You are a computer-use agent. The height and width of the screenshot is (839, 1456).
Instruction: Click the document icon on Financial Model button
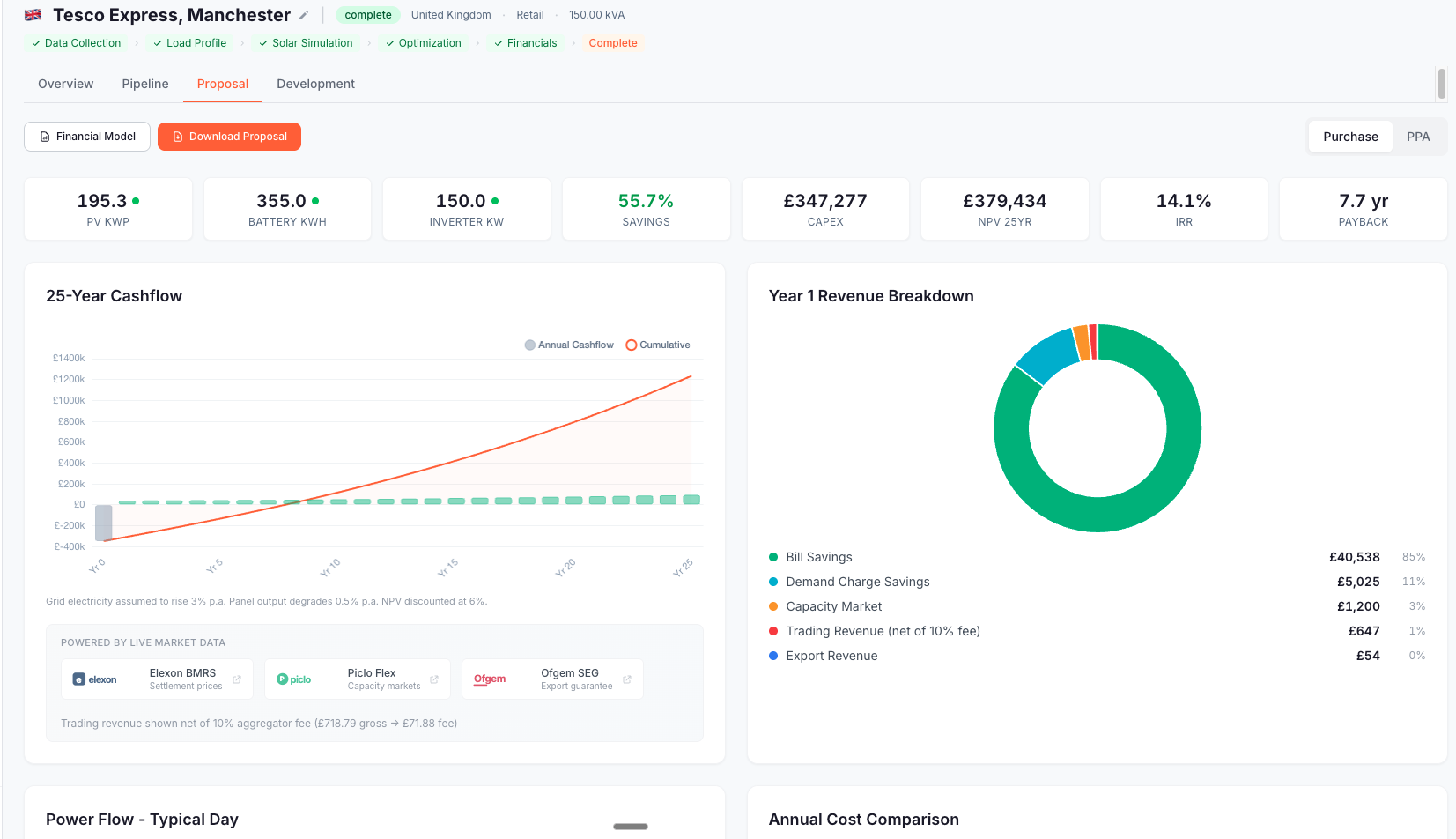pos(44,137)
